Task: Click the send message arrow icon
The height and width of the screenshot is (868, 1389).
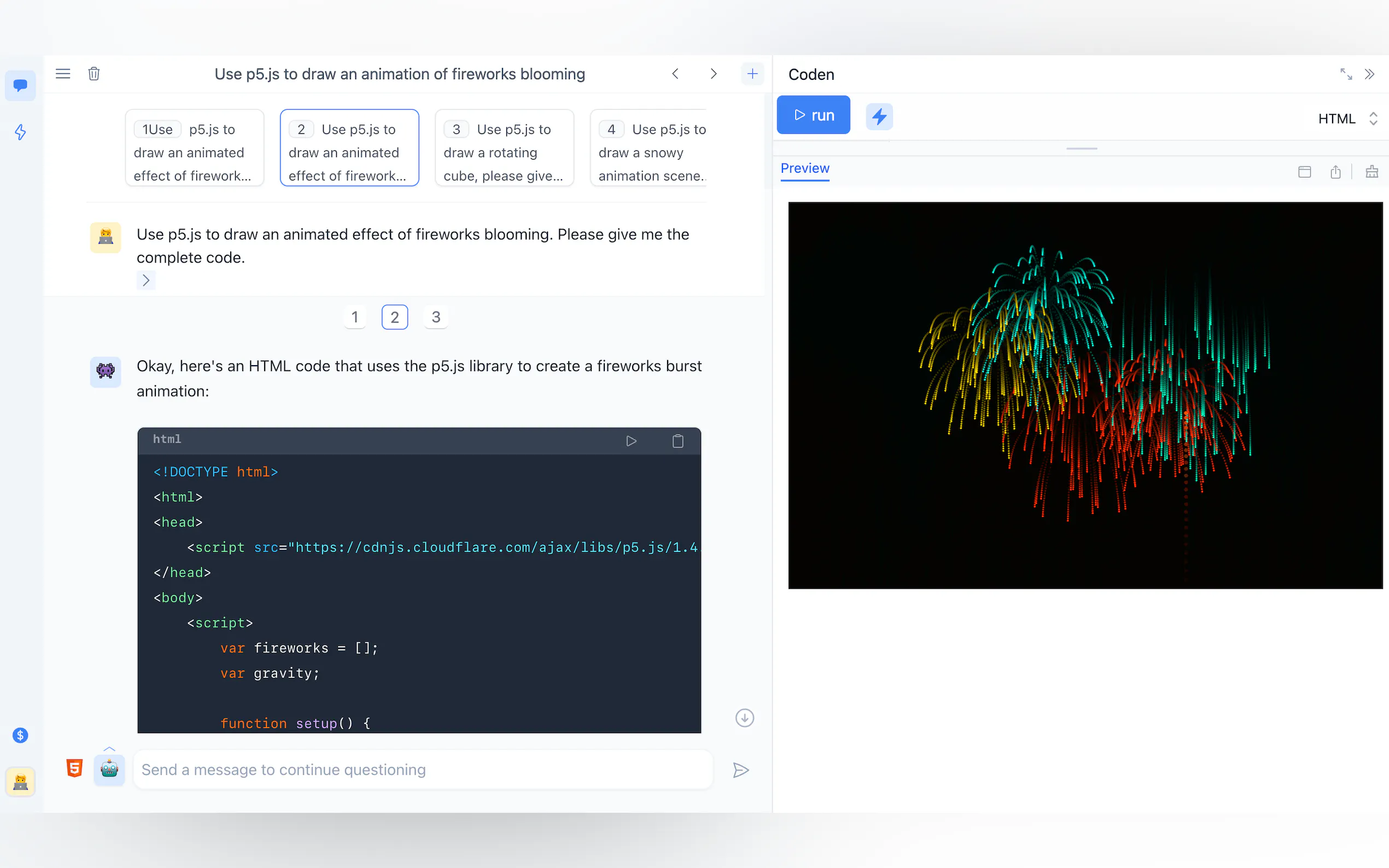Action: [741, 770]
